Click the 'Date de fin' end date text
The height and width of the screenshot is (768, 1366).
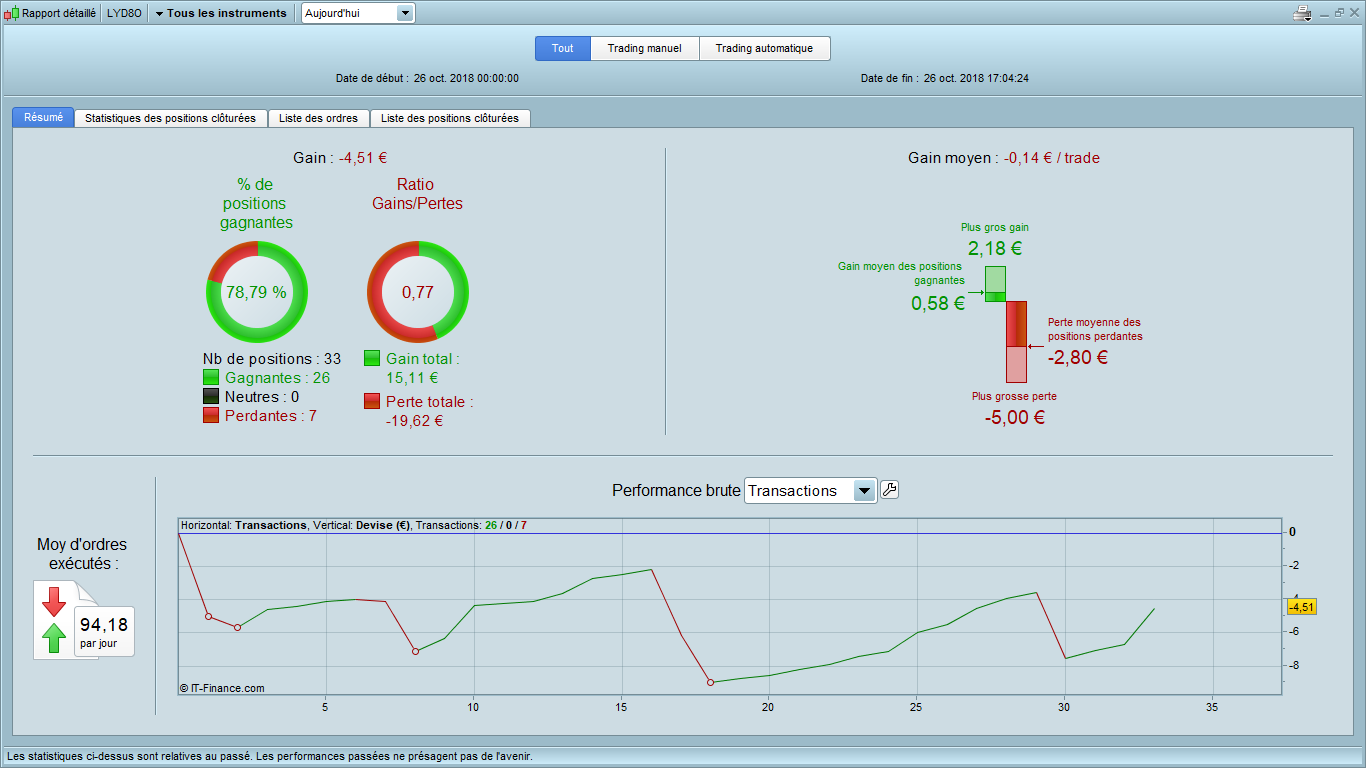pos(945,78)
